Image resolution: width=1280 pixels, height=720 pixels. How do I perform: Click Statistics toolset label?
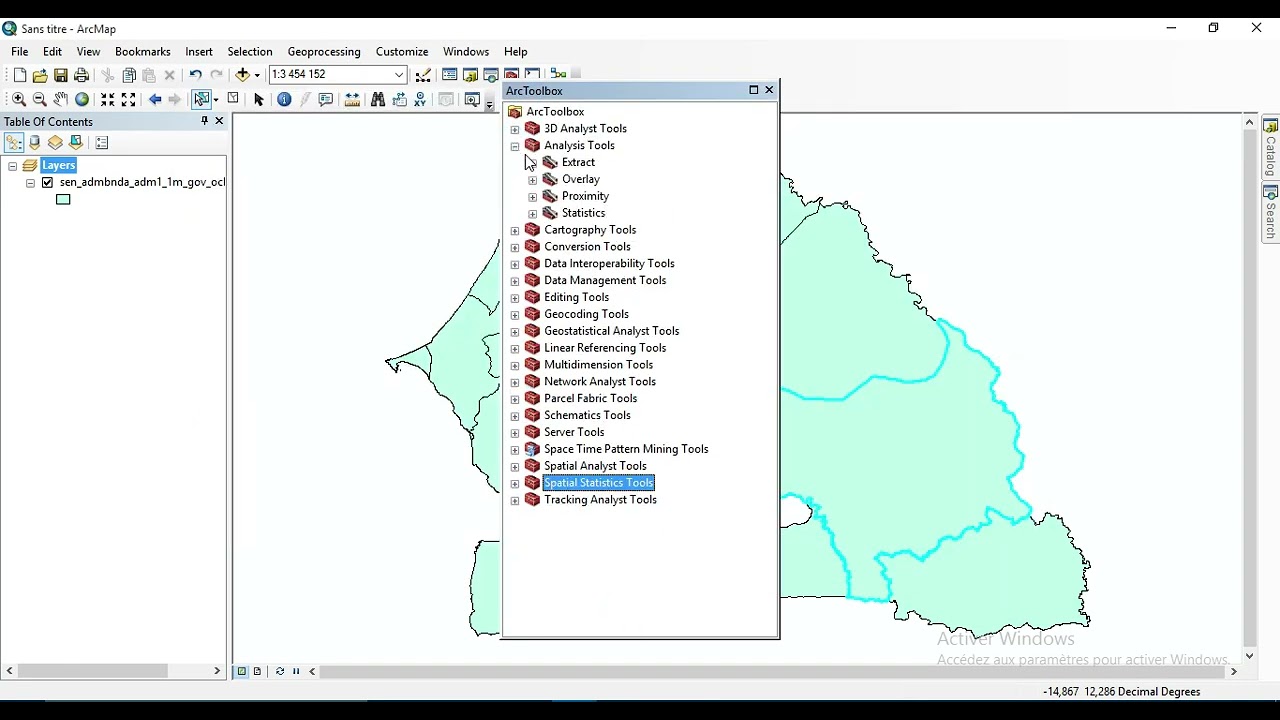[583, 213]
